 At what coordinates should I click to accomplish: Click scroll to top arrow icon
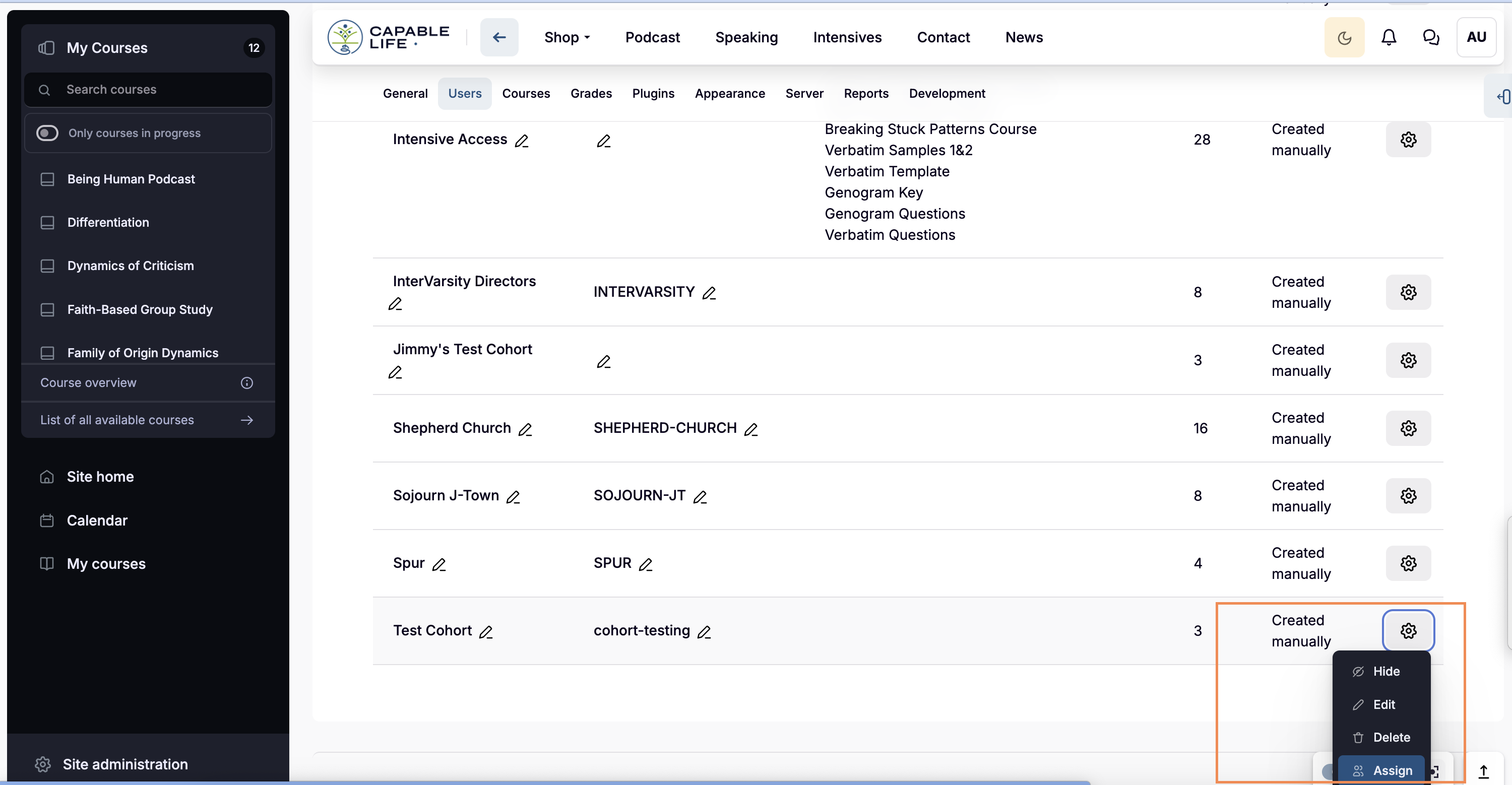tap(1483, 771)
